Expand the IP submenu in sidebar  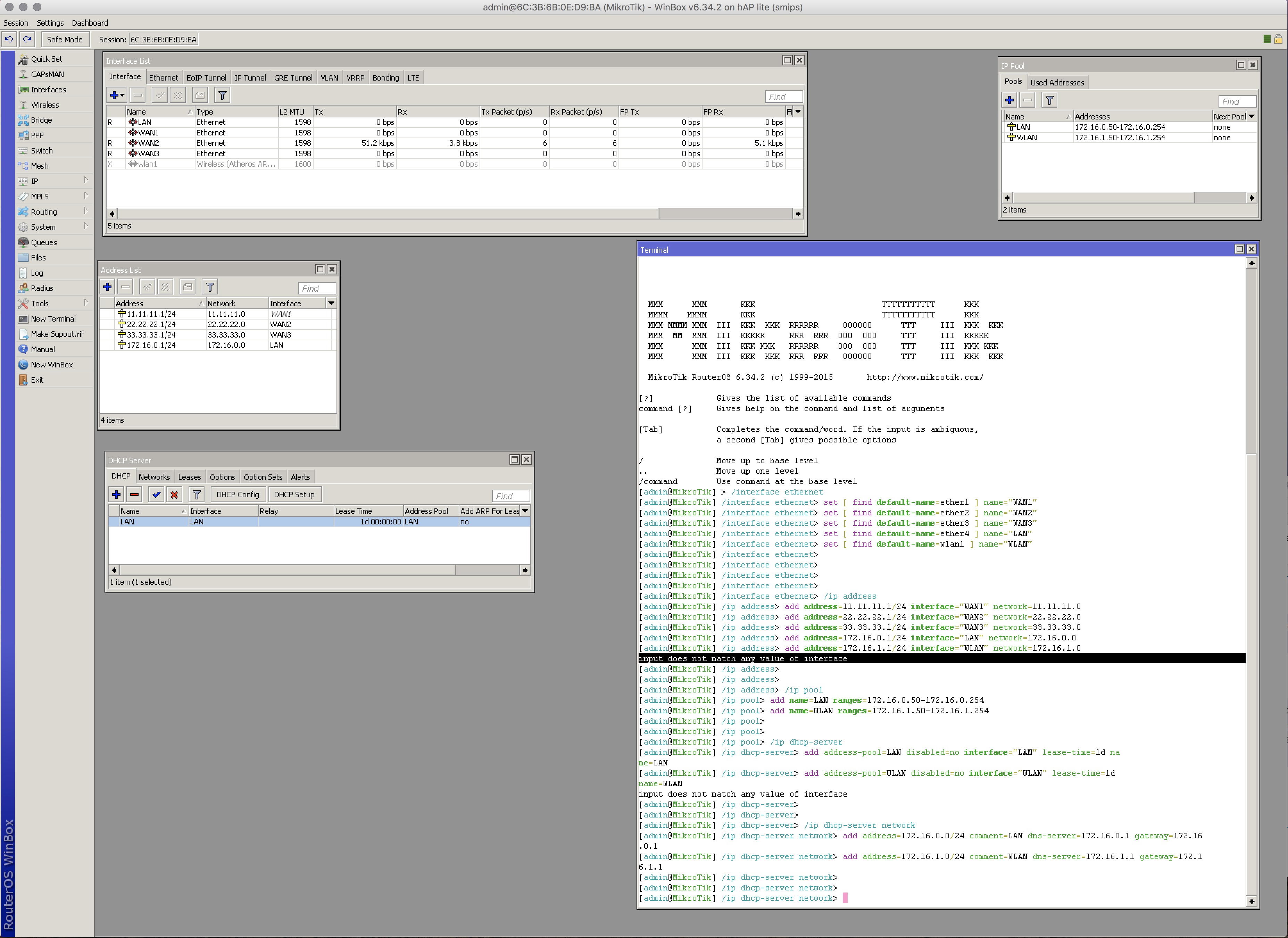point(34,181)
